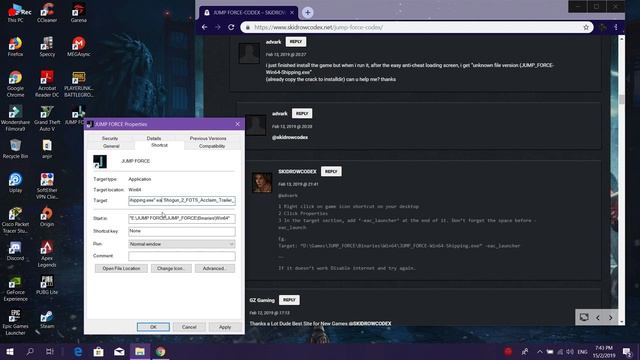This screenshot has width=640, height=360.
Task: Reply to the SKIDROWCODEX comment
Action: coord(331,171)
